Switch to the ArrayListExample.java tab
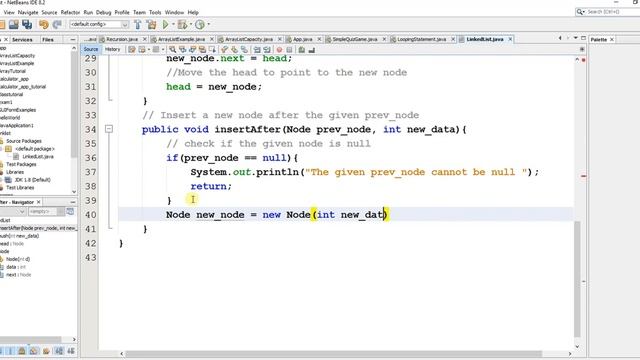Image resolution: width=640 pixels, height=360 pixels. [182, 39]
